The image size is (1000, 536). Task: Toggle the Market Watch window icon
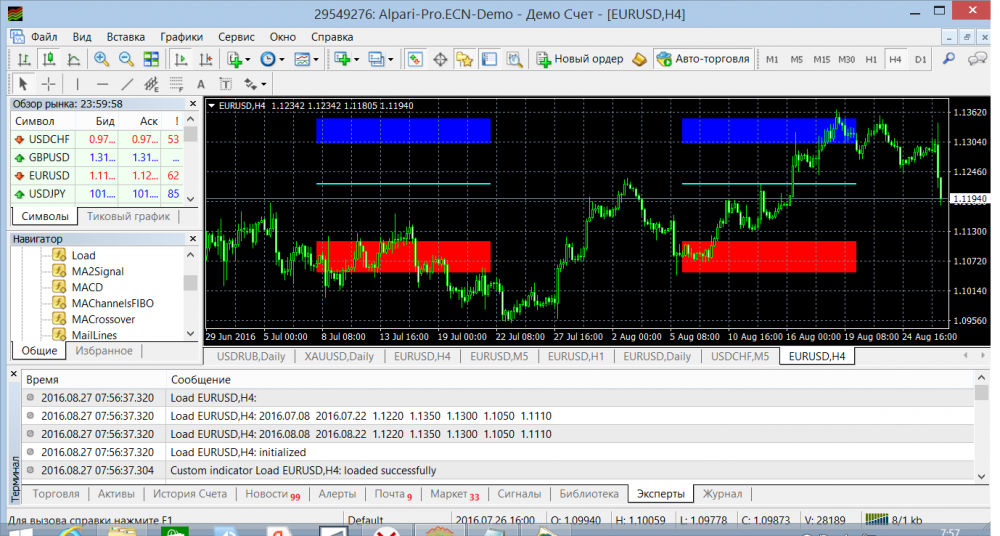click(415, 59)
